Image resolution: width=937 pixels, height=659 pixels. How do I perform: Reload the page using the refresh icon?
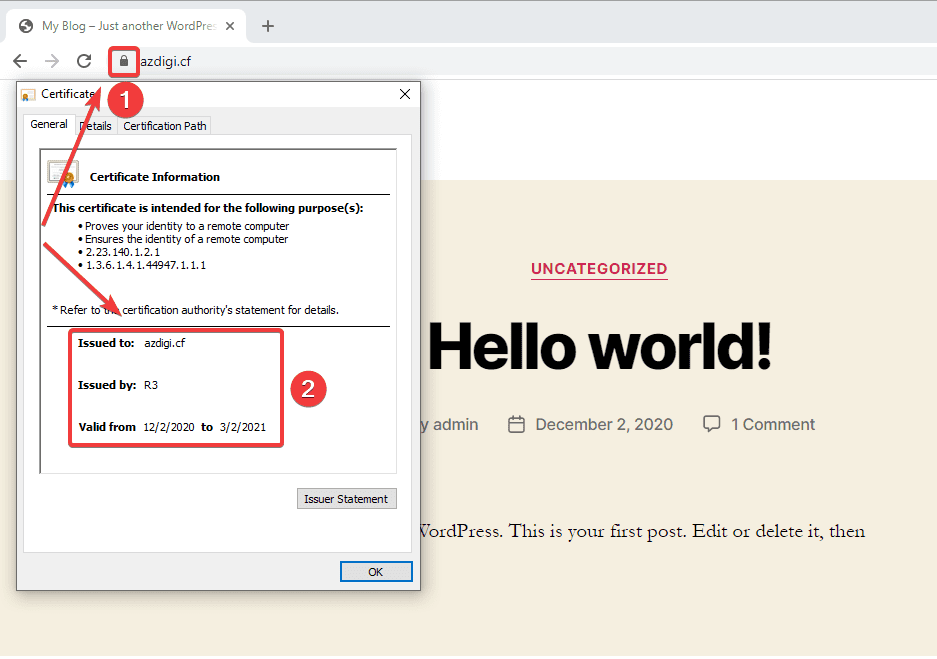[x=84, y=61]
